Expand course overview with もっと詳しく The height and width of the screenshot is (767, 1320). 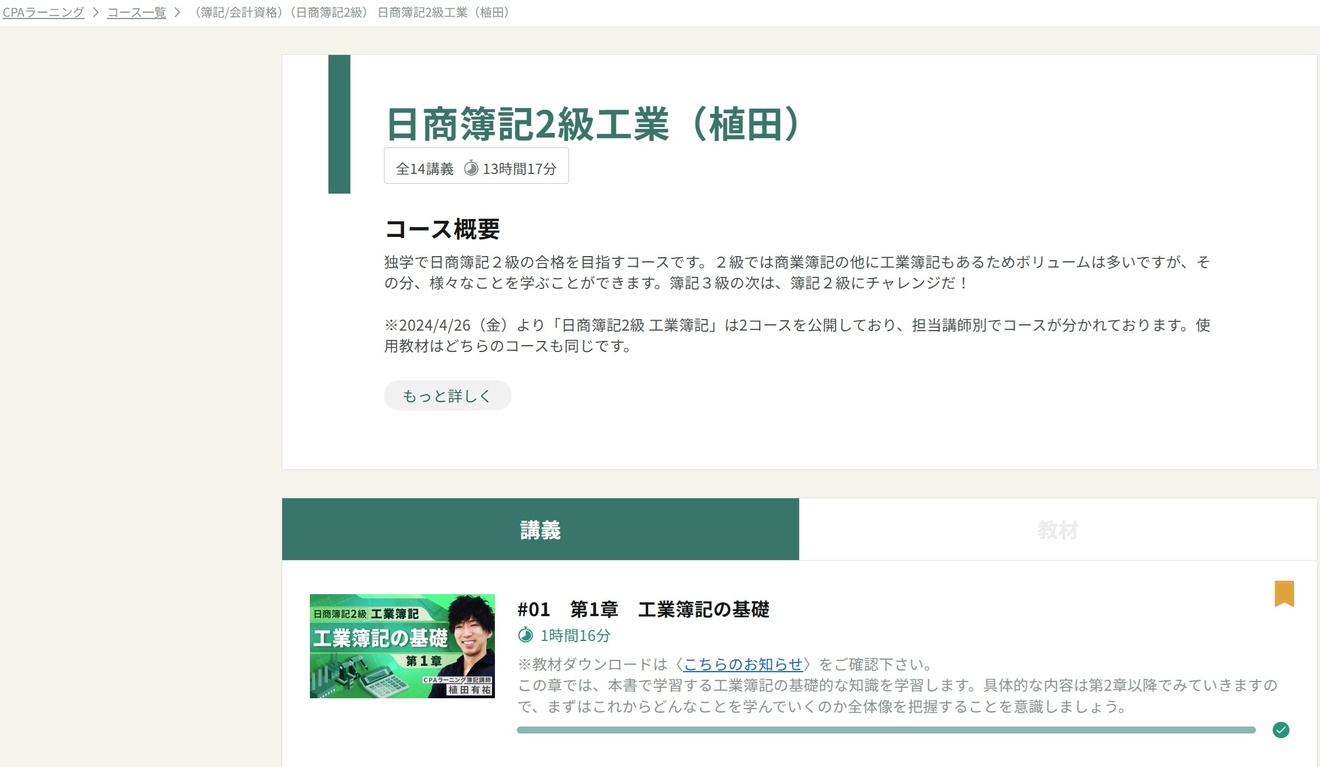[447, 395]
